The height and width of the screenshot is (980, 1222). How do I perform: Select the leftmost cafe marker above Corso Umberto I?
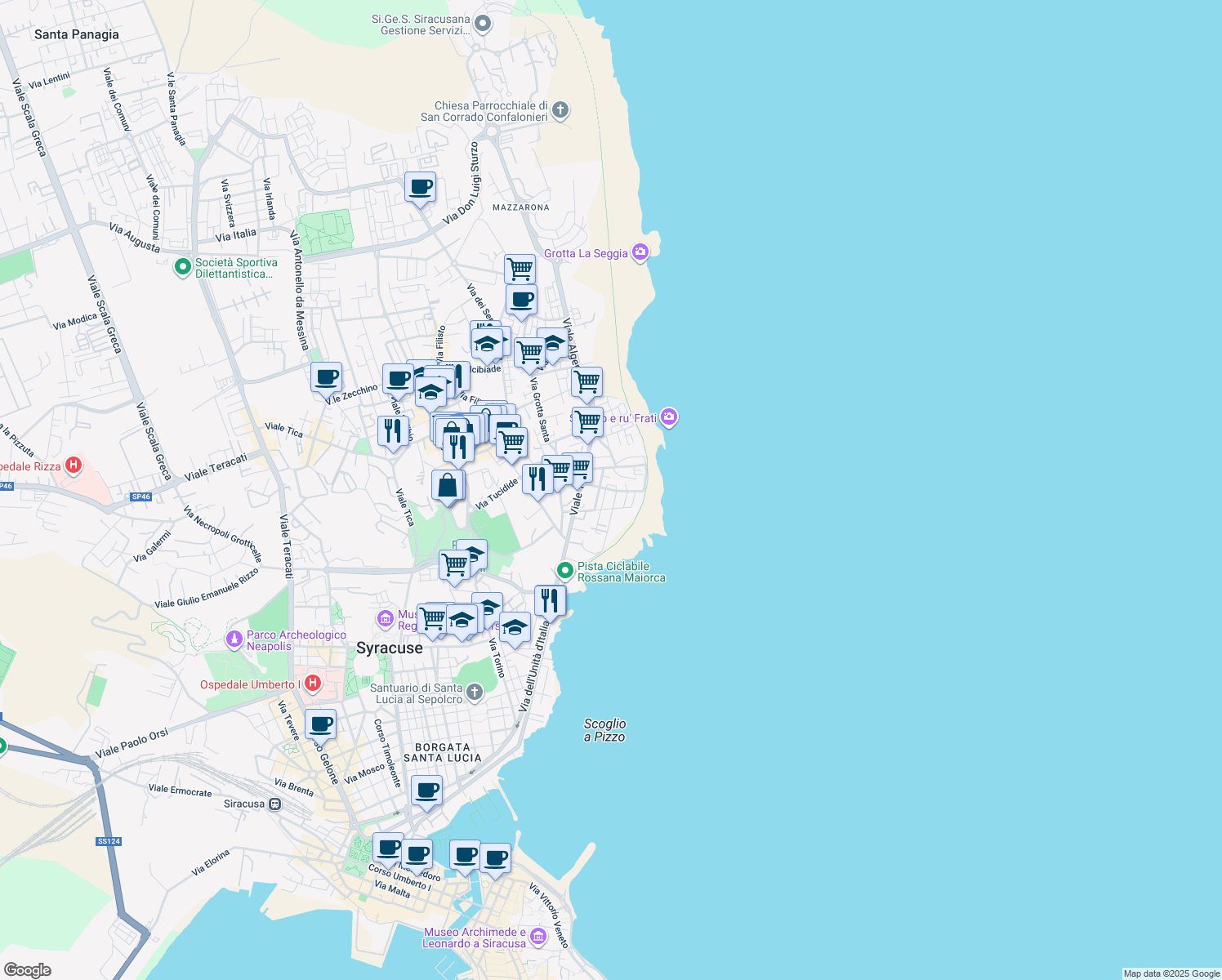coord(389,848)
